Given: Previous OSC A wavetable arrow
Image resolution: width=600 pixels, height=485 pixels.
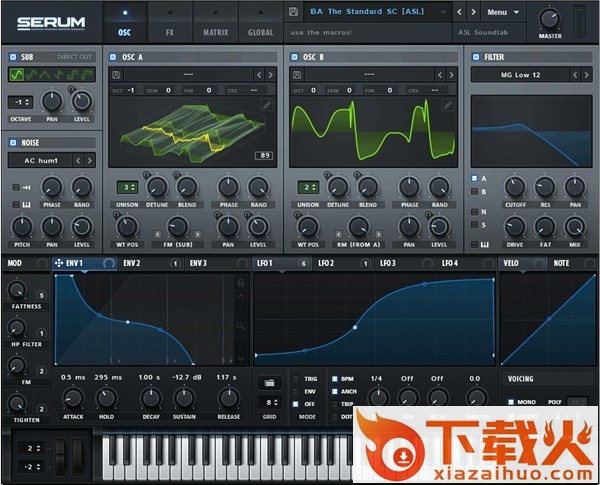Looking at the screenshot, I should (x=259, y=75).
